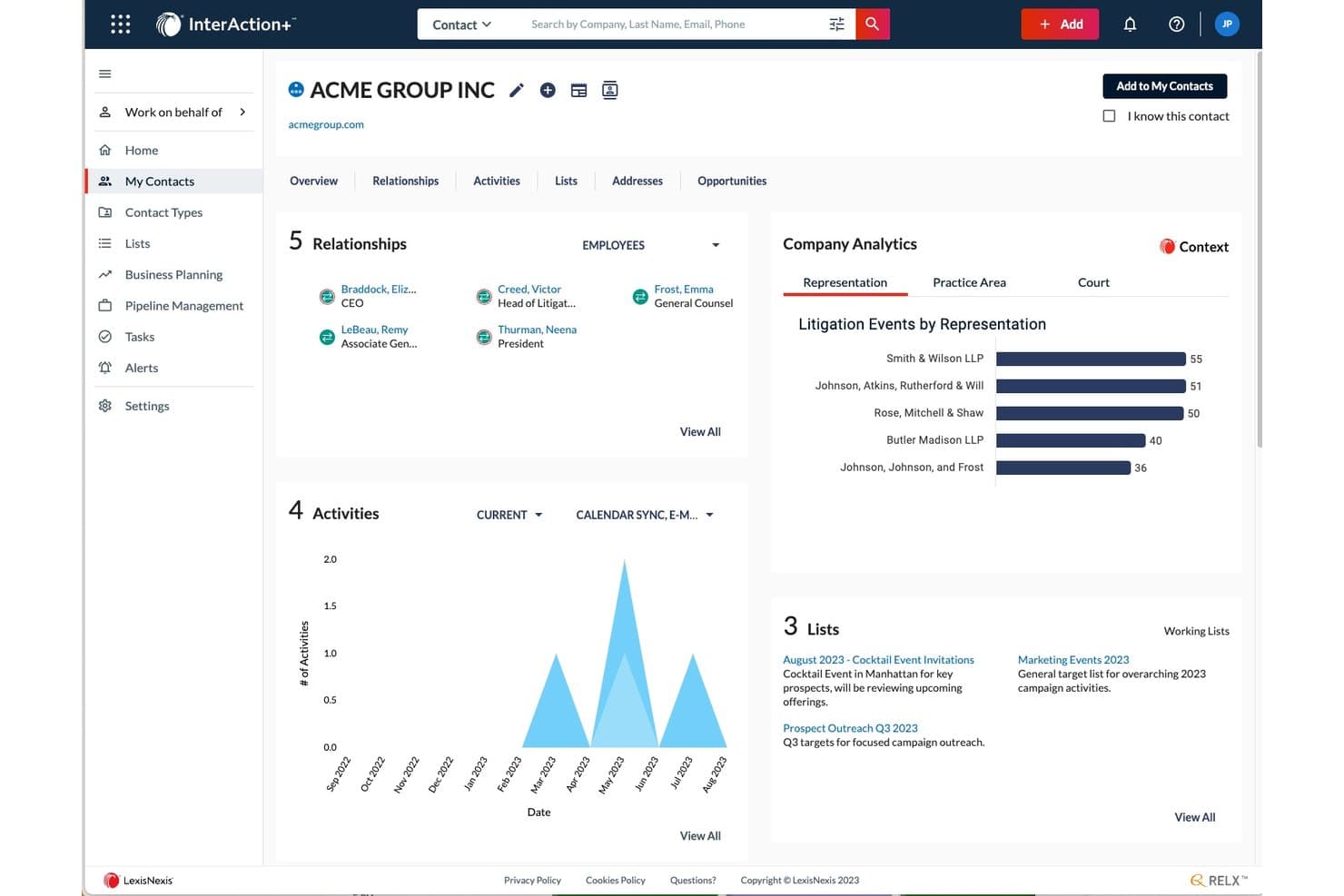The image size is (1344, 896).
Task: Open the layout view icon beside company name
Action: pyautogui.click(x=578, y=90)
